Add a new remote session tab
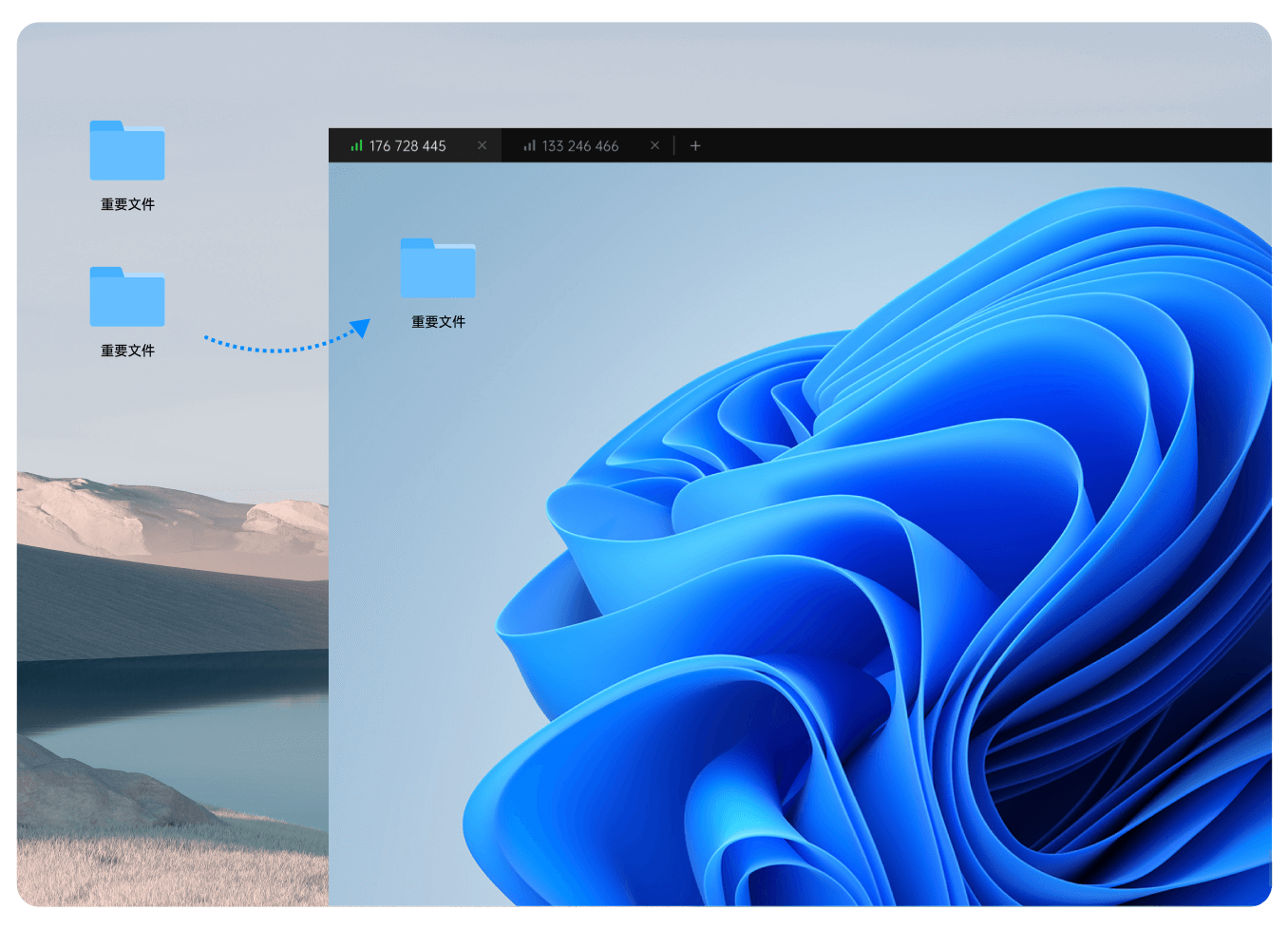This screenshot has height=929, width=1288. (x=695, y=145)
